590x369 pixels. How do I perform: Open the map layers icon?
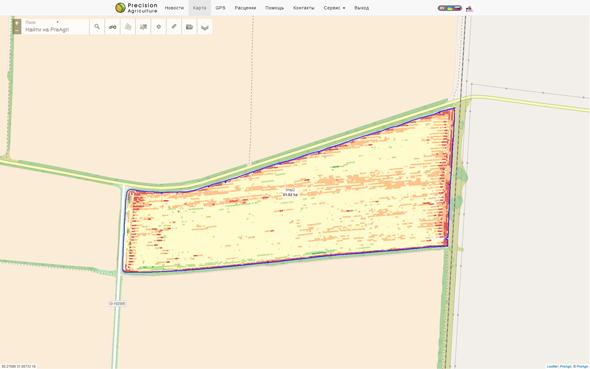[x=205, y=27]
